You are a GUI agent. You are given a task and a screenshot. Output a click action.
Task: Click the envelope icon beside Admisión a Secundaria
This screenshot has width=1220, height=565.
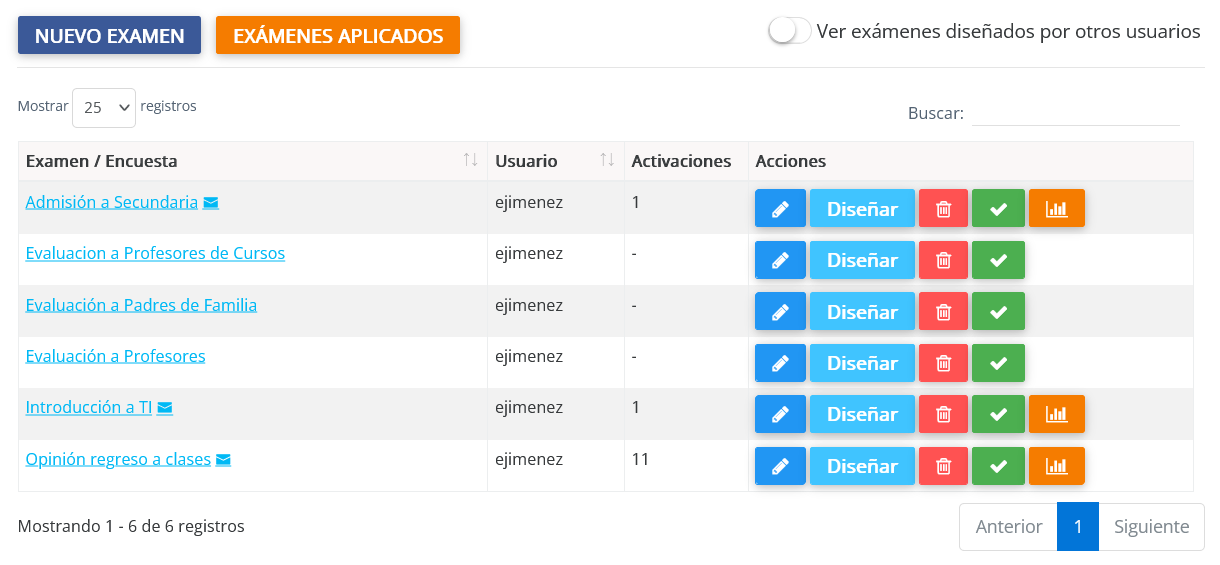click(211, 203)
